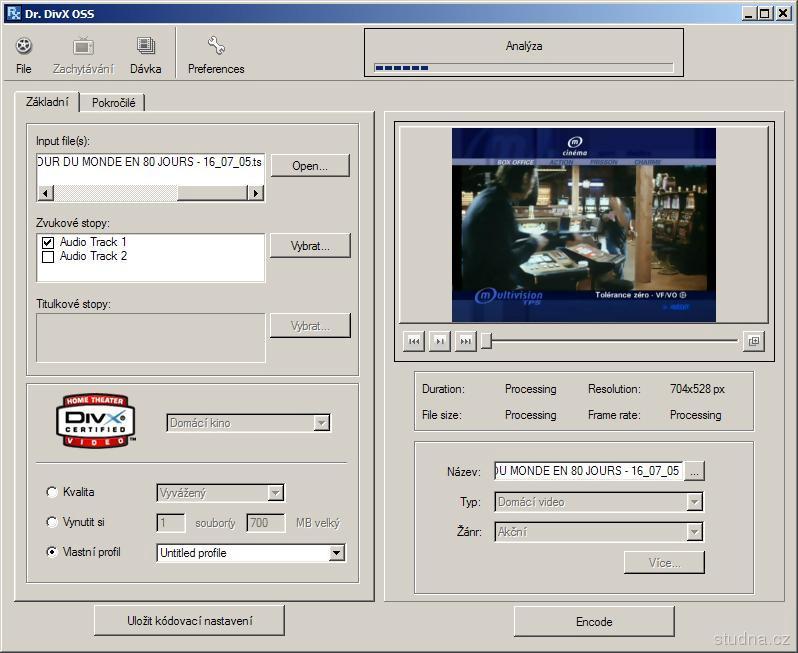
Task: Select the Kvalita radio option
Action: (x=52, y=492)
